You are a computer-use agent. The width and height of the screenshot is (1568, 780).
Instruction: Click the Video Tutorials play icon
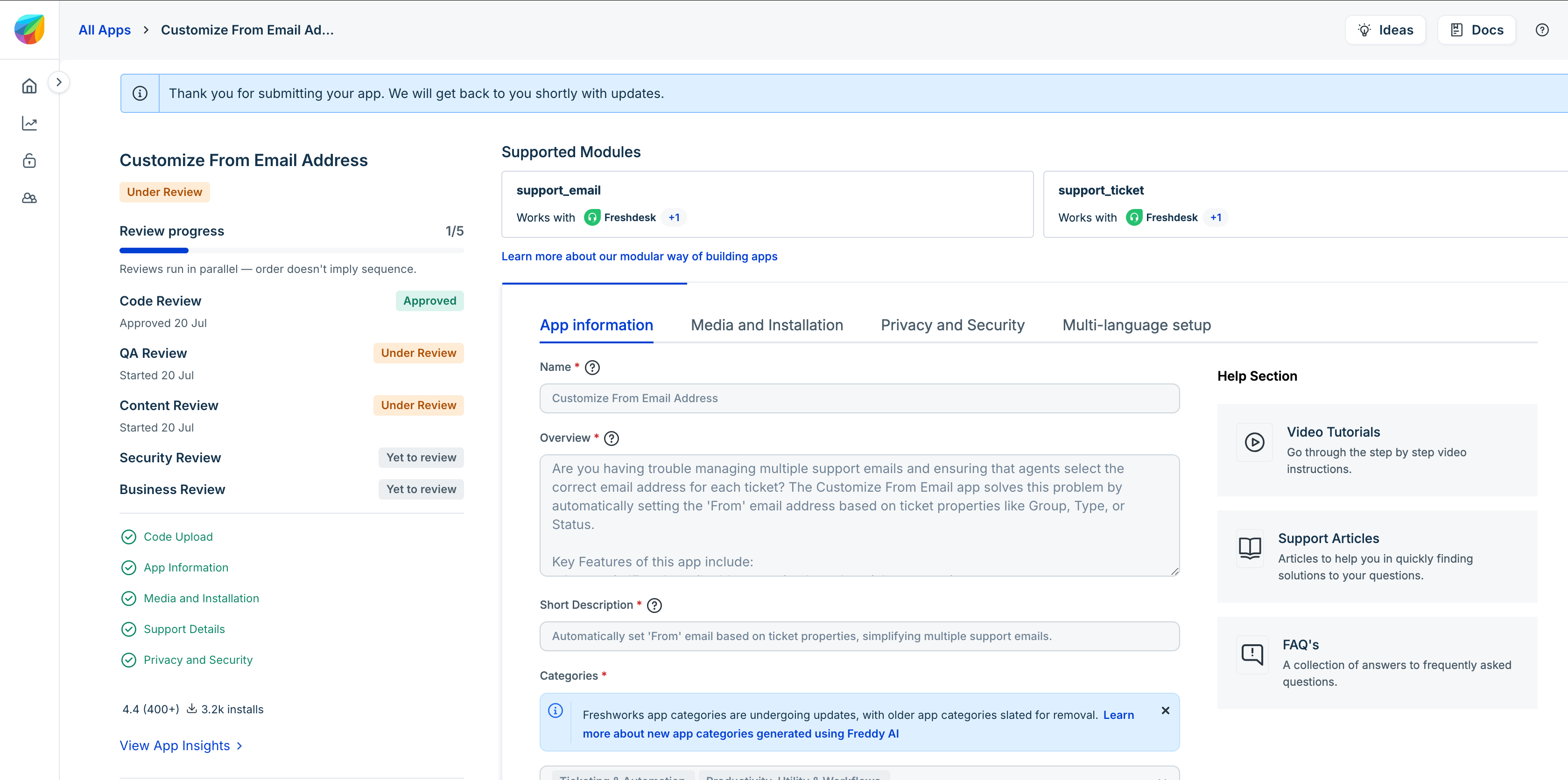click(x=1254, y=442)
